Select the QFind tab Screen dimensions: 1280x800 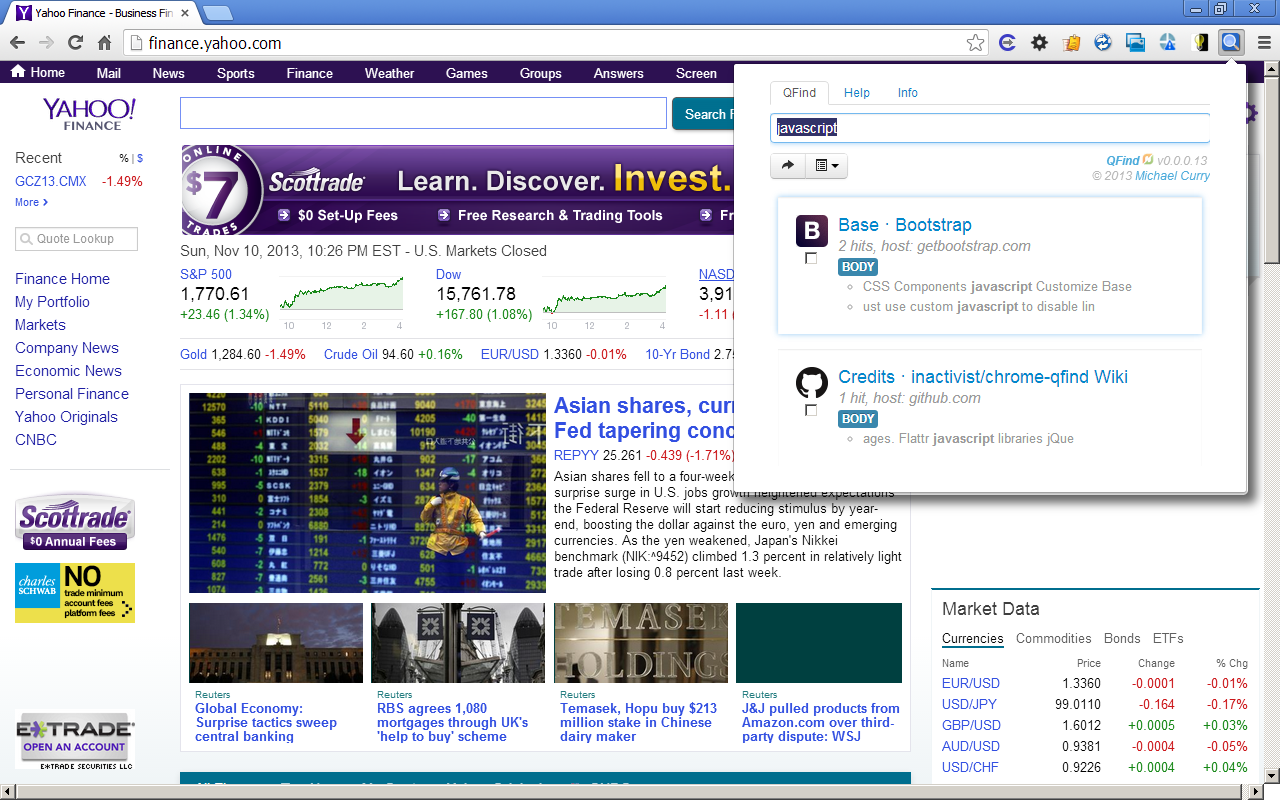point(799,93)
